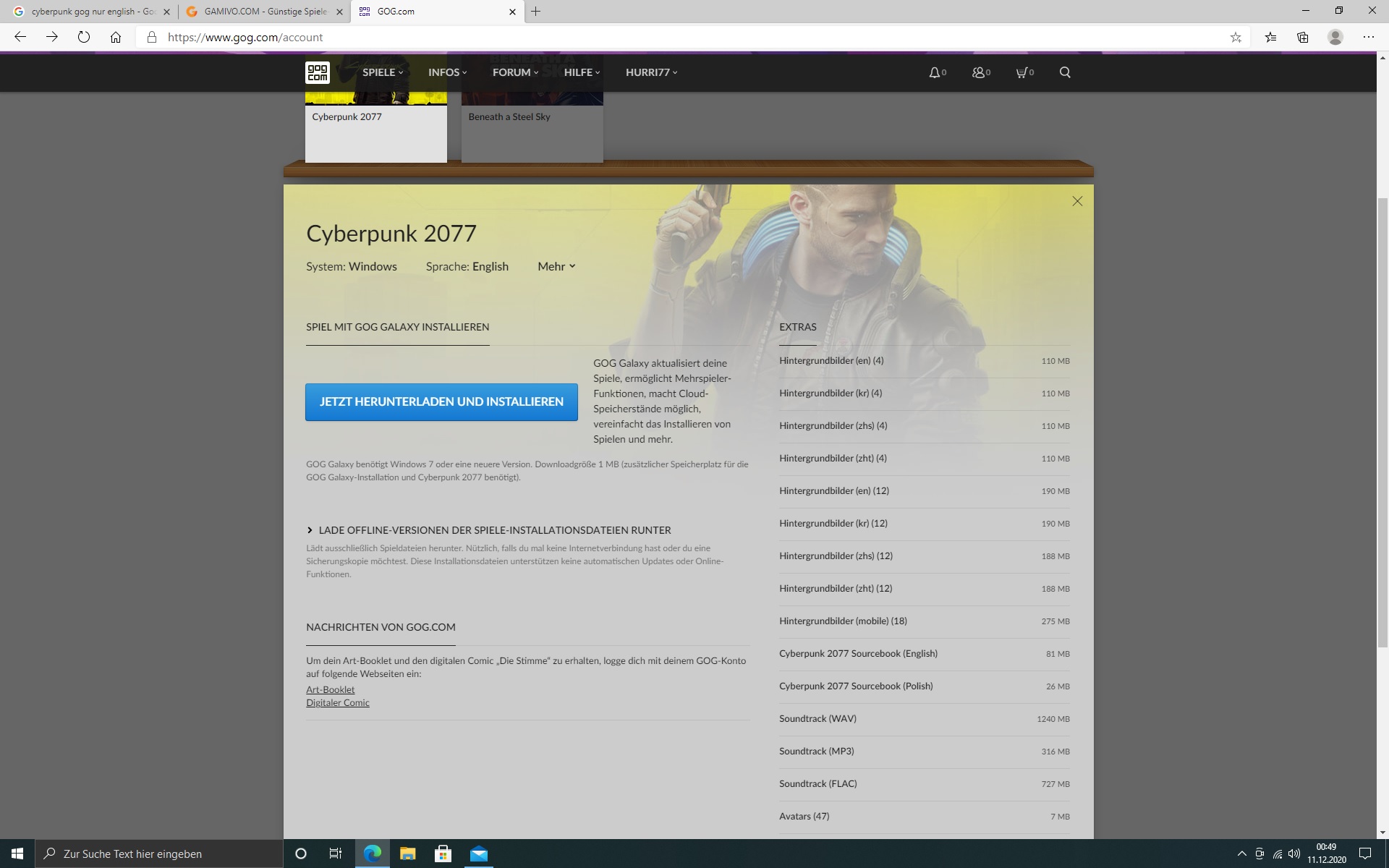
Task: Select the GOG.com browser tab
Action: click(x=437, y=12)
